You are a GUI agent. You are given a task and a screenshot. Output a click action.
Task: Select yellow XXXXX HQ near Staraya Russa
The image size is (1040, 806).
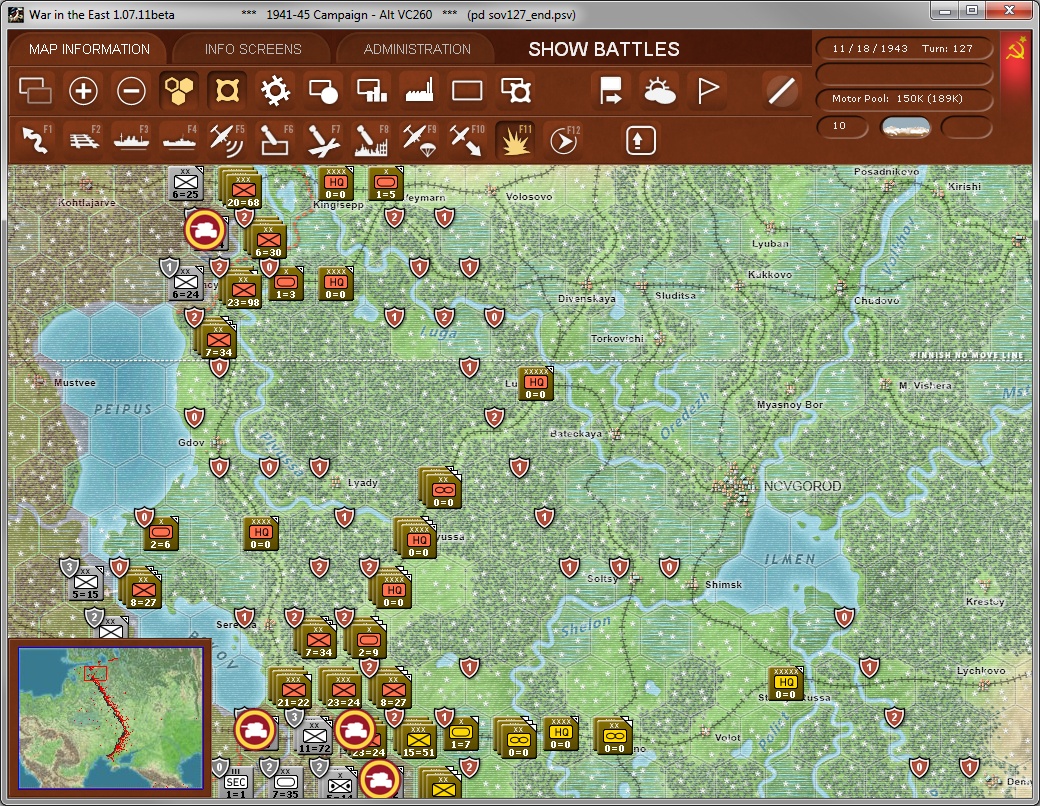(785, 683)
